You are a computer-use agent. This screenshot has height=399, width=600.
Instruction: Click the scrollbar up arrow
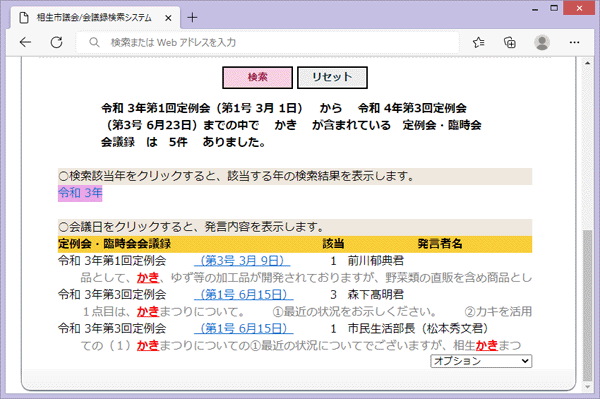click(x=587, y=63)
